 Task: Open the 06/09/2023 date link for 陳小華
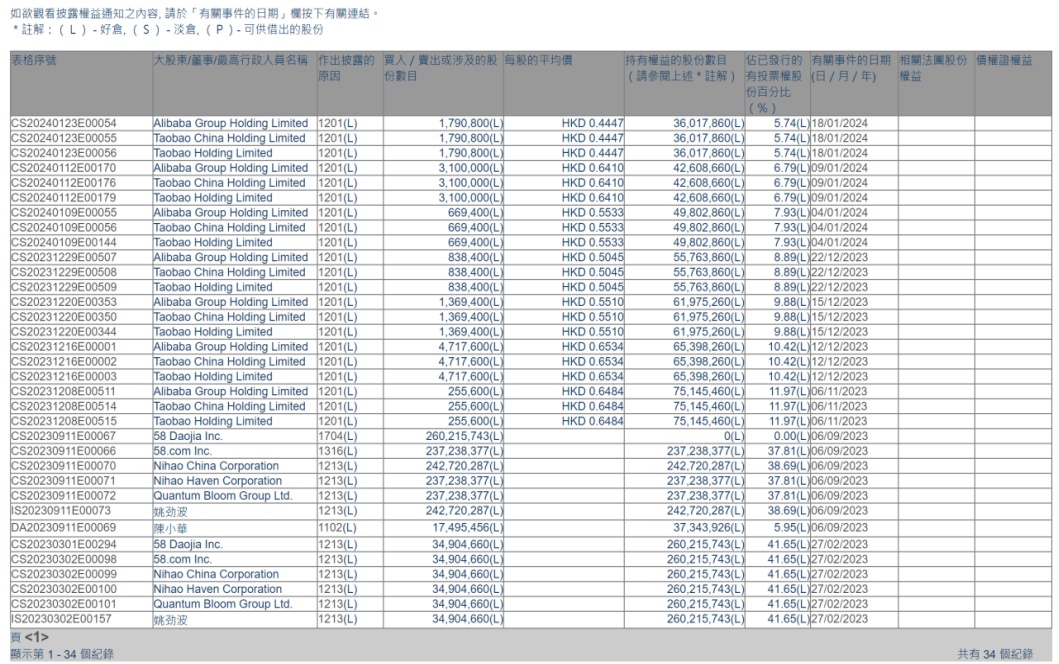click(x=840, y=528)
